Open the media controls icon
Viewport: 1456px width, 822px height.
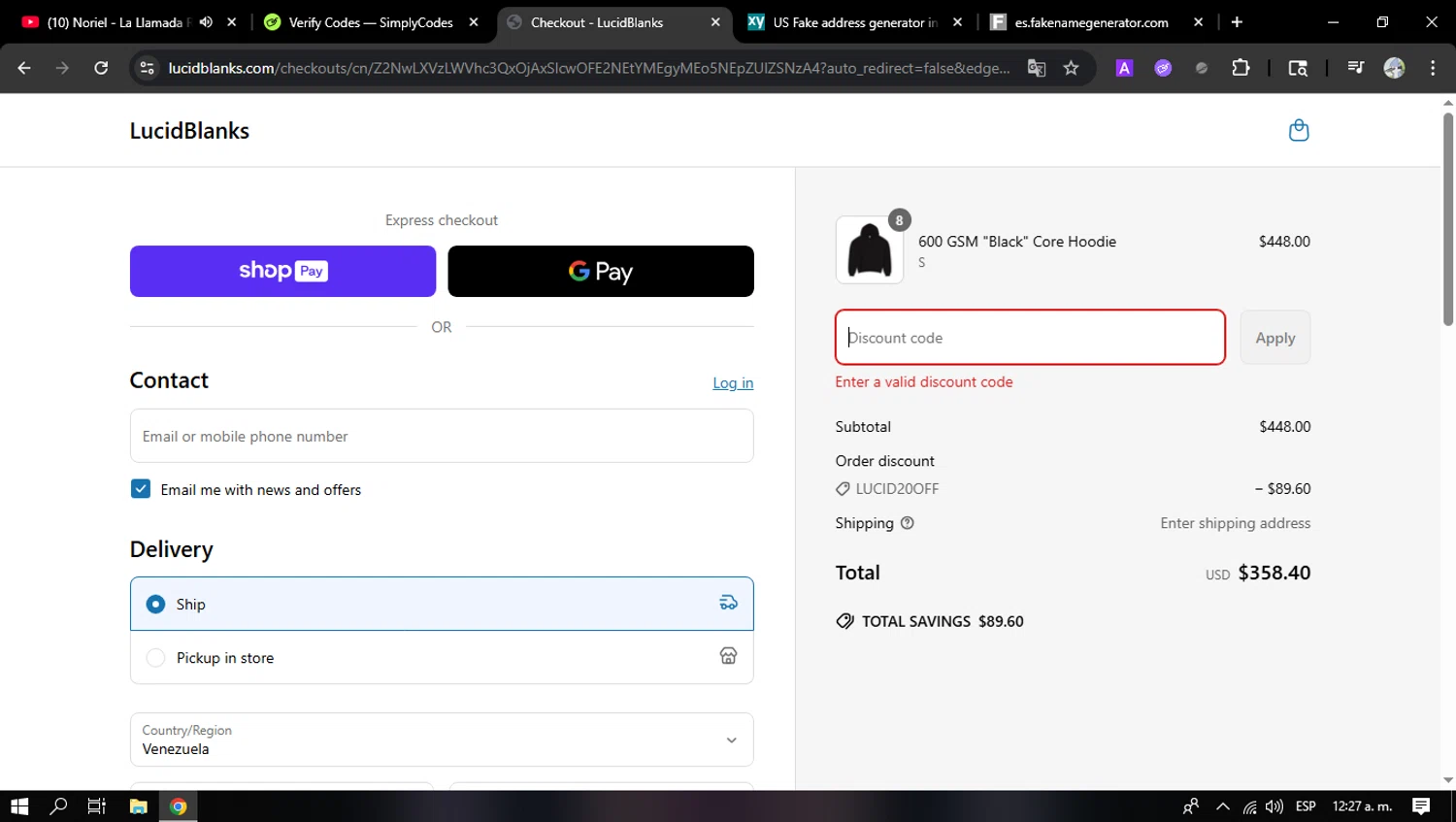click(x=1355, y=68)
